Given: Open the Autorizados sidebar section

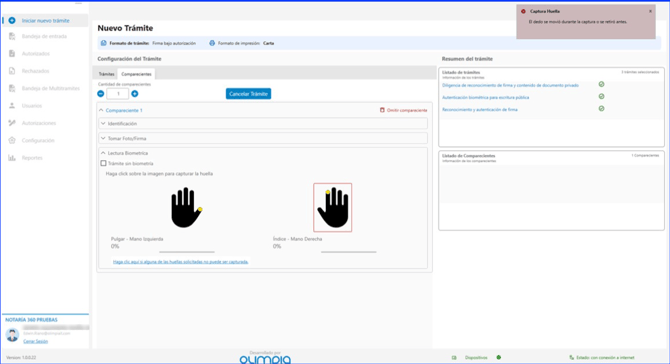Looking at the screenshot, I should click(x=36, y=54).
